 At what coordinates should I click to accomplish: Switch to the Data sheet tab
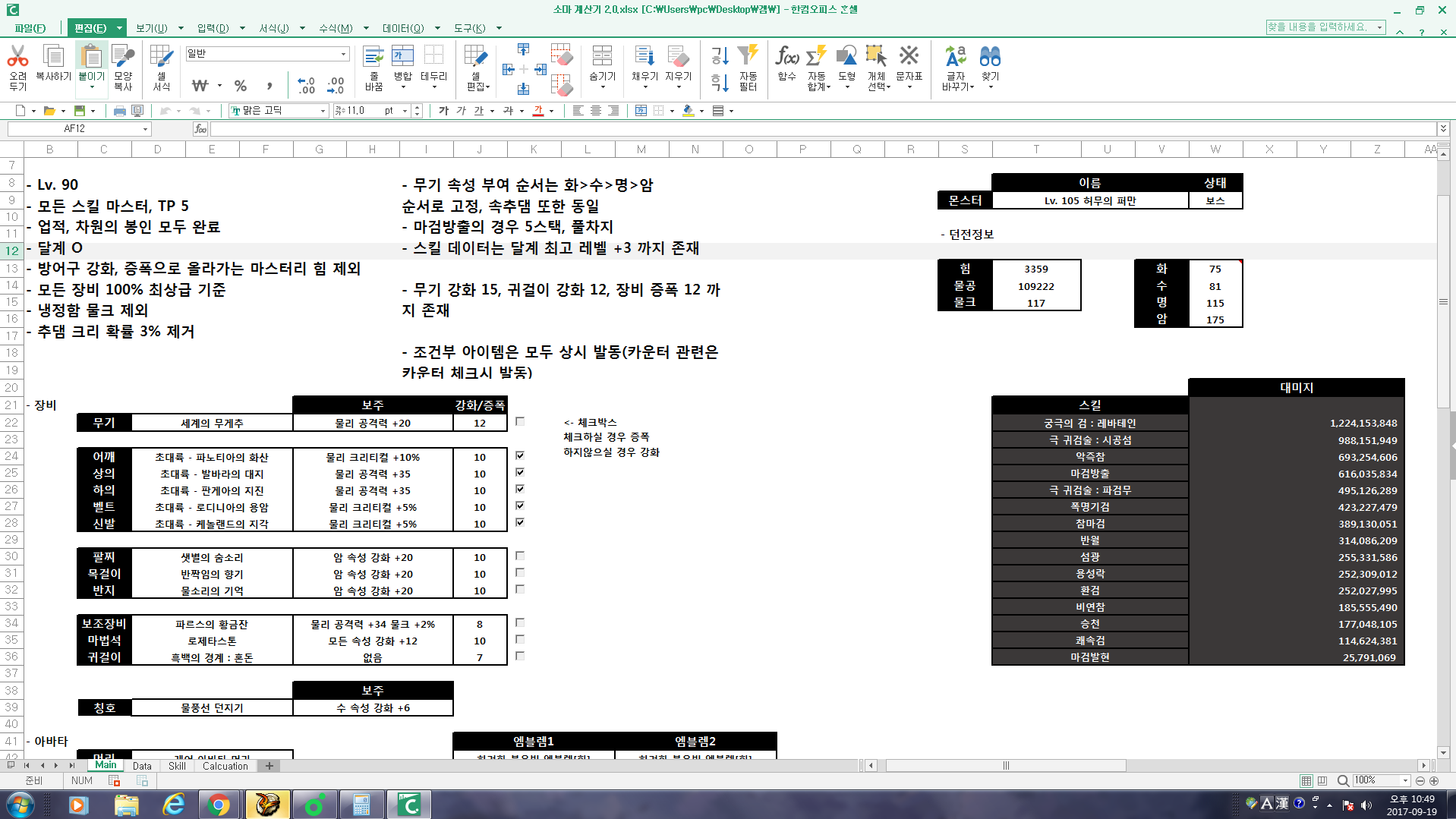(x=142, y=766)
